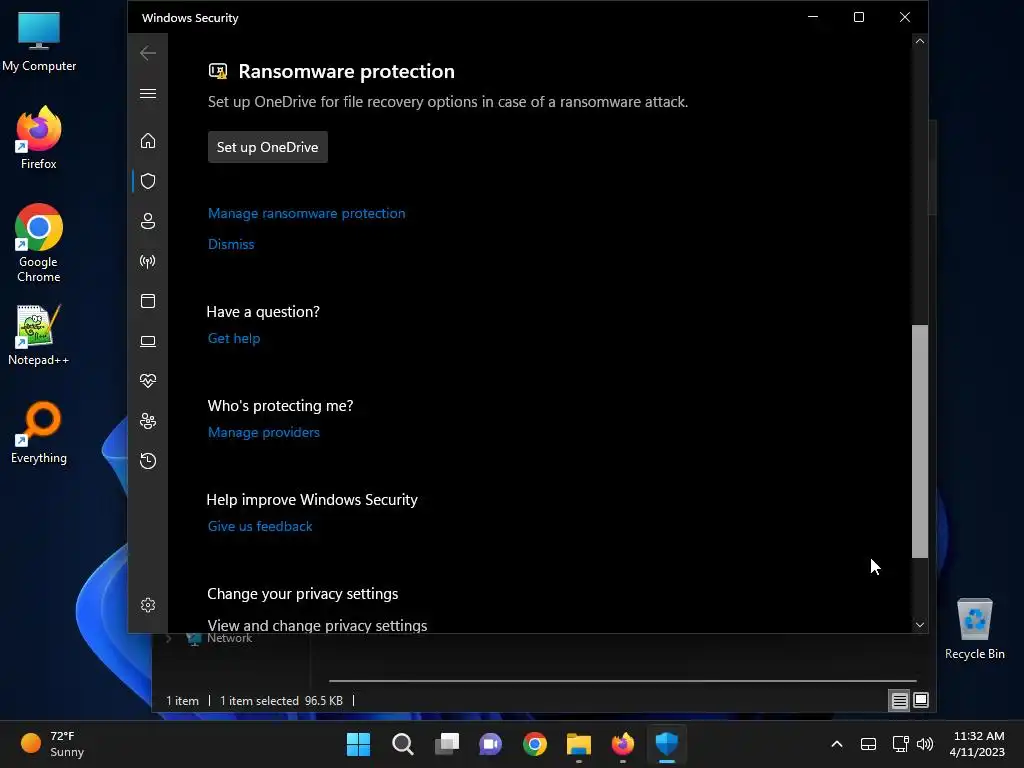1024x768 pixels.
Task: Select the Firefox desktop shortcut
Action: tap(39, 138)
